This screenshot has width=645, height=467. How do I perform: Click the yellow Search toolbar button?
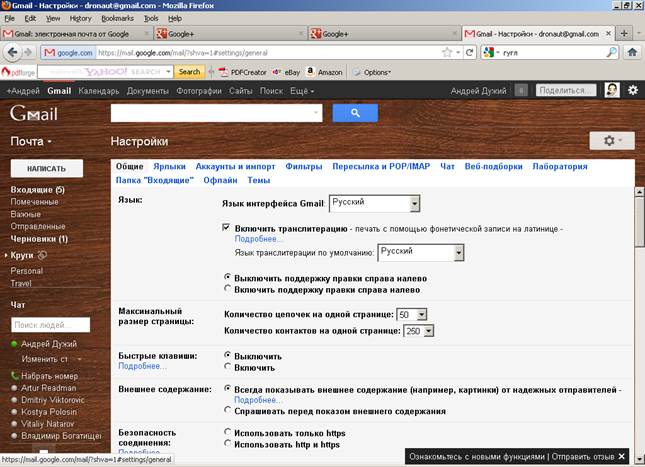pyautogui.click(x=189, y=72)
